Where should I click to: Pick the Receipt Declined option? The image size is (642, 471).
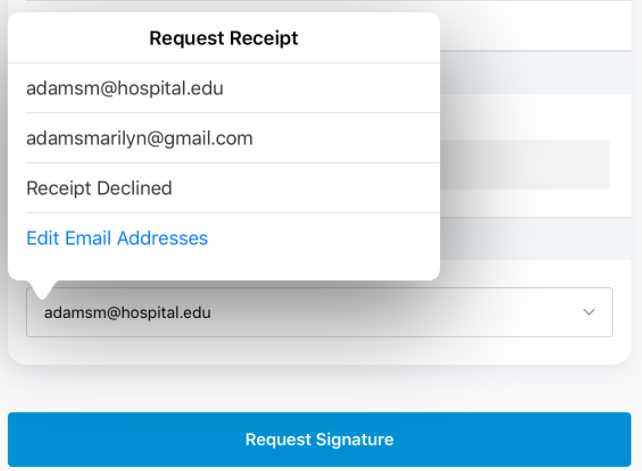coord(99,188)
